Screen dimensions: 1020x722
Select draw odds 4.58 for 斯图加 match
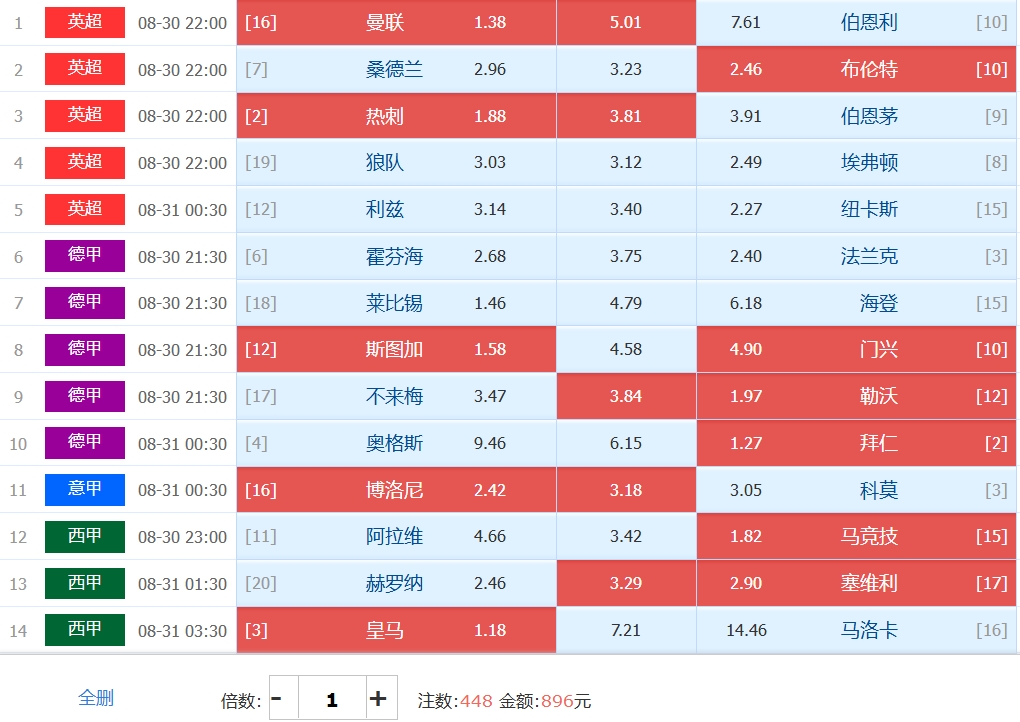tap(626, 349)
